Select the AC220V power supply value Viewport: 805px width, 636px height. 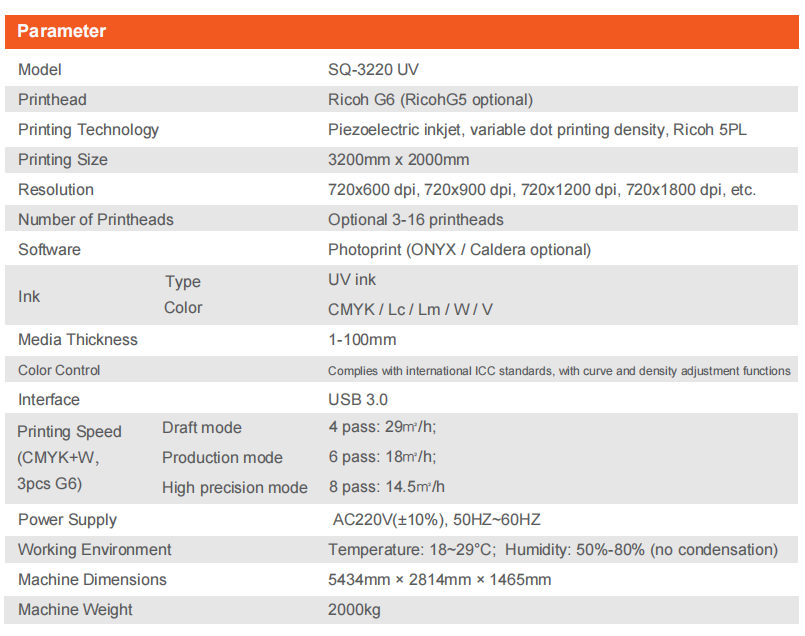pyautogui.click(x=436, y=520)
